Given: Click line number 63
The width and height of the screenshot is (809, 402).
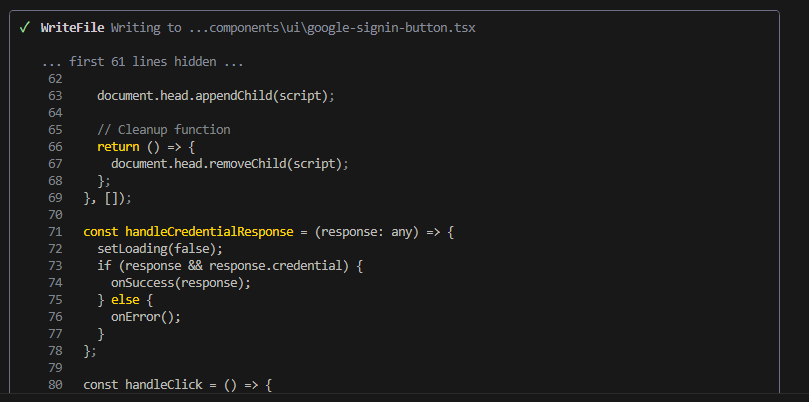Looking at the screenshot, I should point(55,96).
